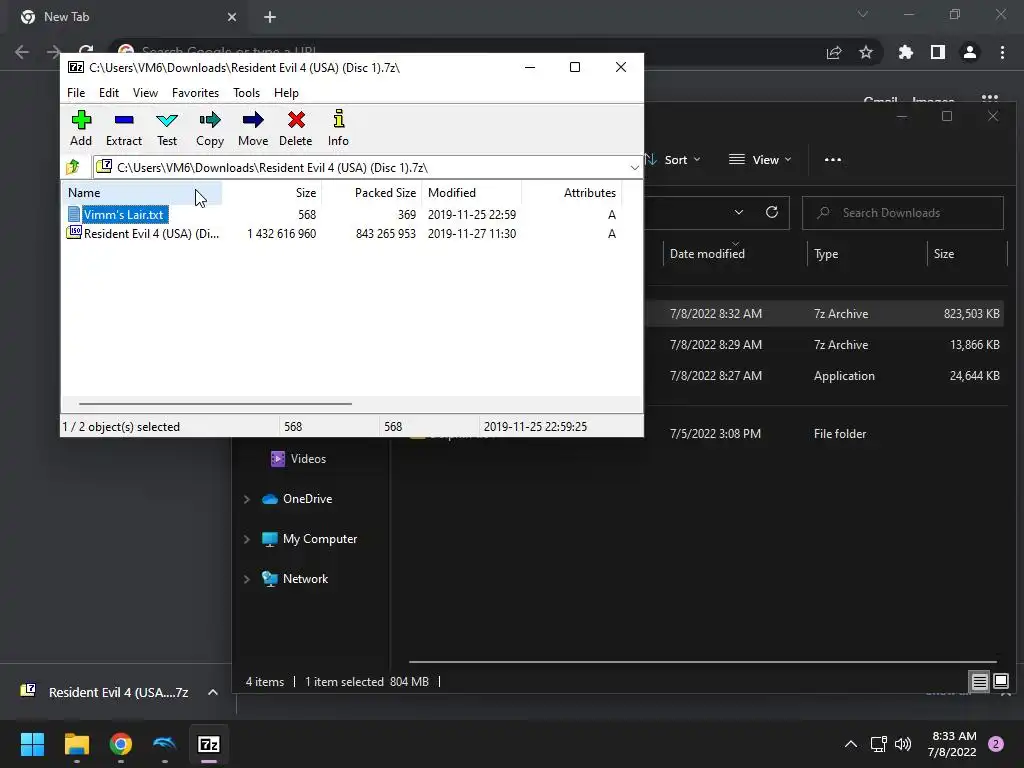Viewport: 1024px width, 768px height.
Task: Open Chrome three-dot menu
Action: 1002,52
